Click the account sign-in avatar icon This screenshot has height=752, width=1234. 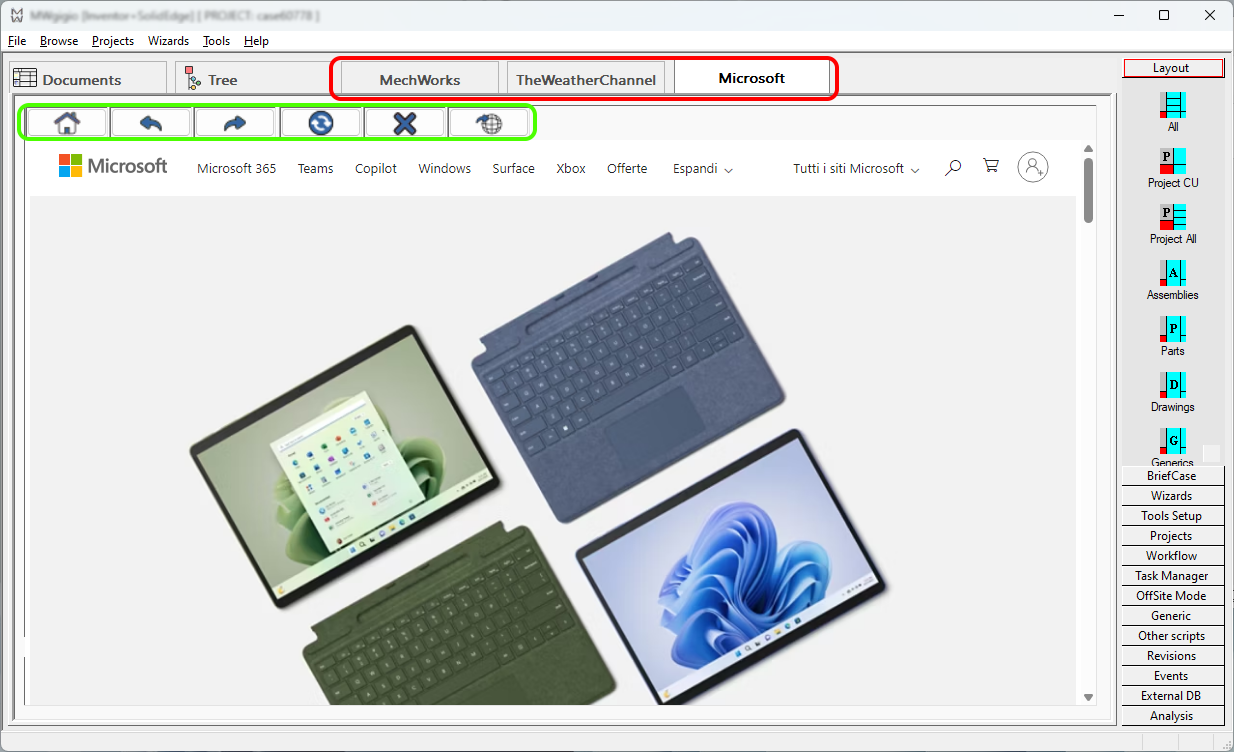1033,167
